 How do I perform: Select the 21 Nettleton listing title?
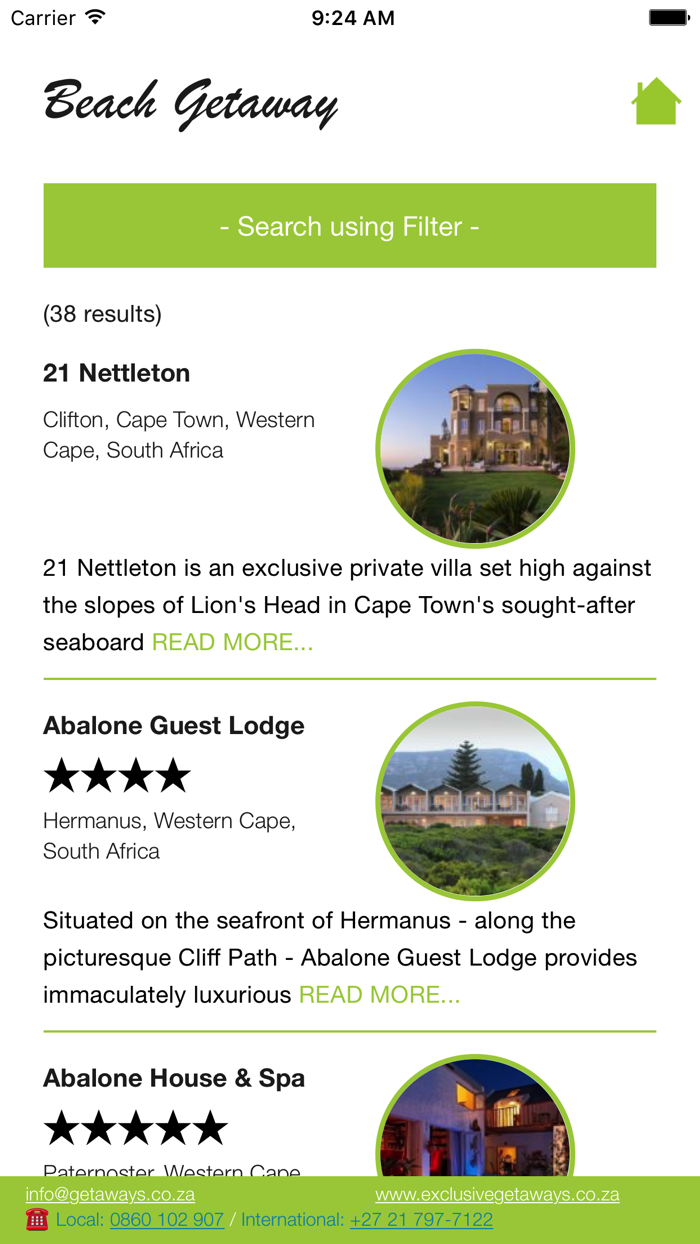[116, 373]
